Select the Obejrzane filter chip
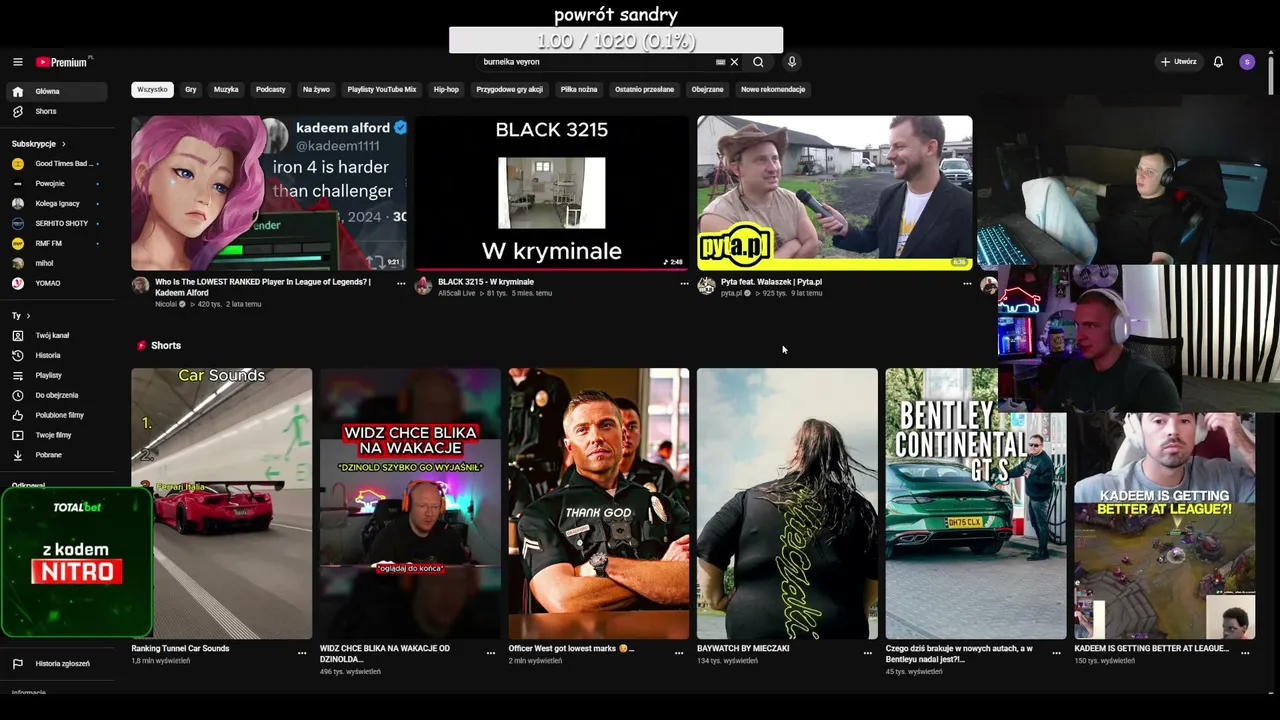Viewport: 1280px width, 720px height. [x=707, y=90]
